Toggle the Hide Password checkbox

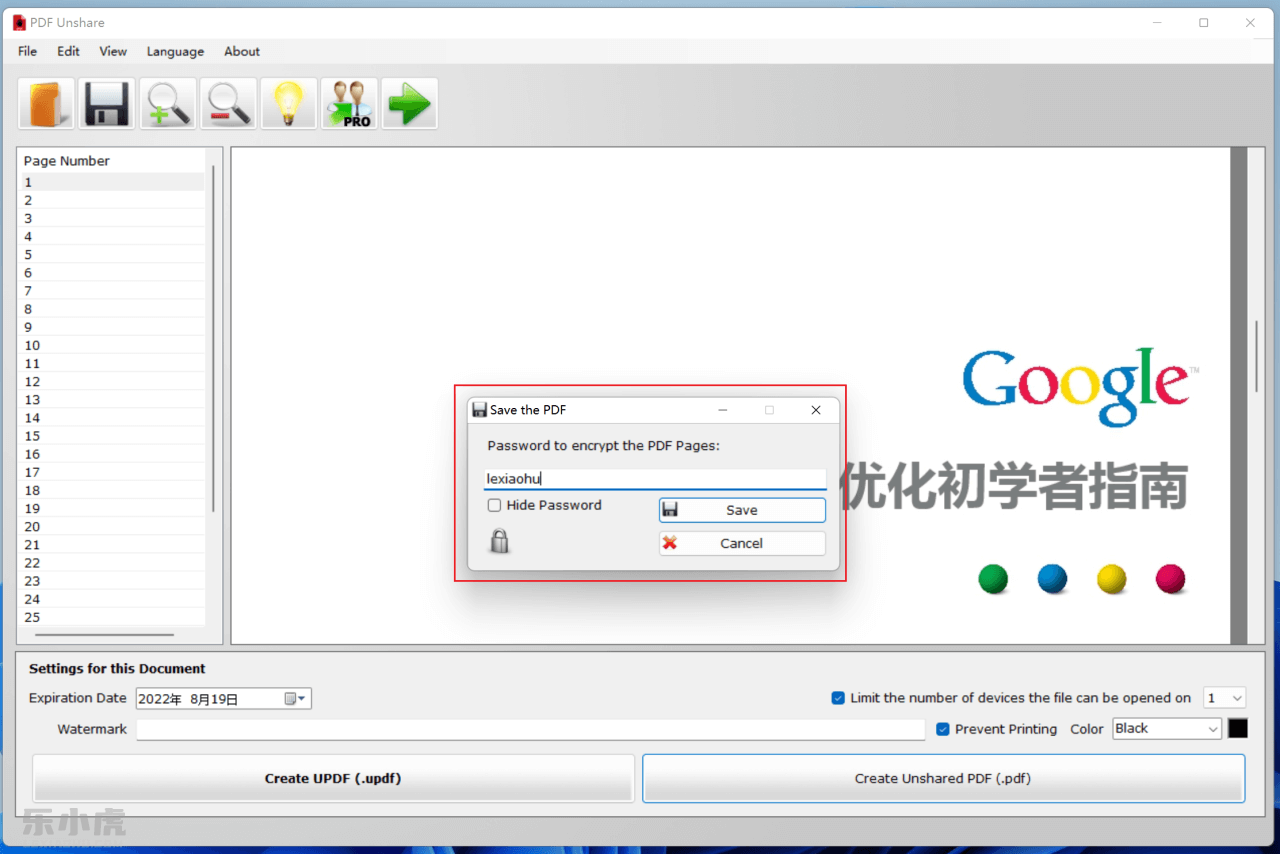click(x=494, y=506)
